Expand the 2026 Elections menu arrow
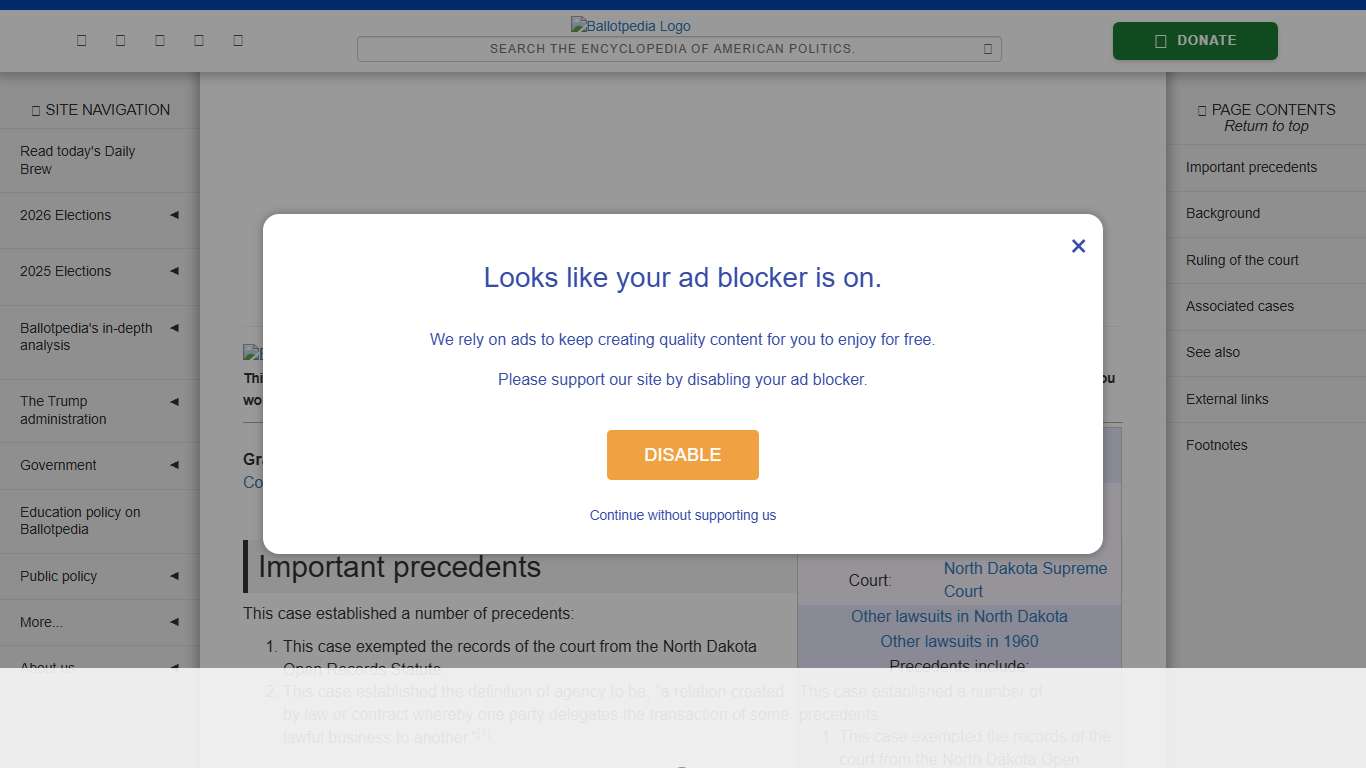Viewport: 1366px width, 768px height. (174, 215)
